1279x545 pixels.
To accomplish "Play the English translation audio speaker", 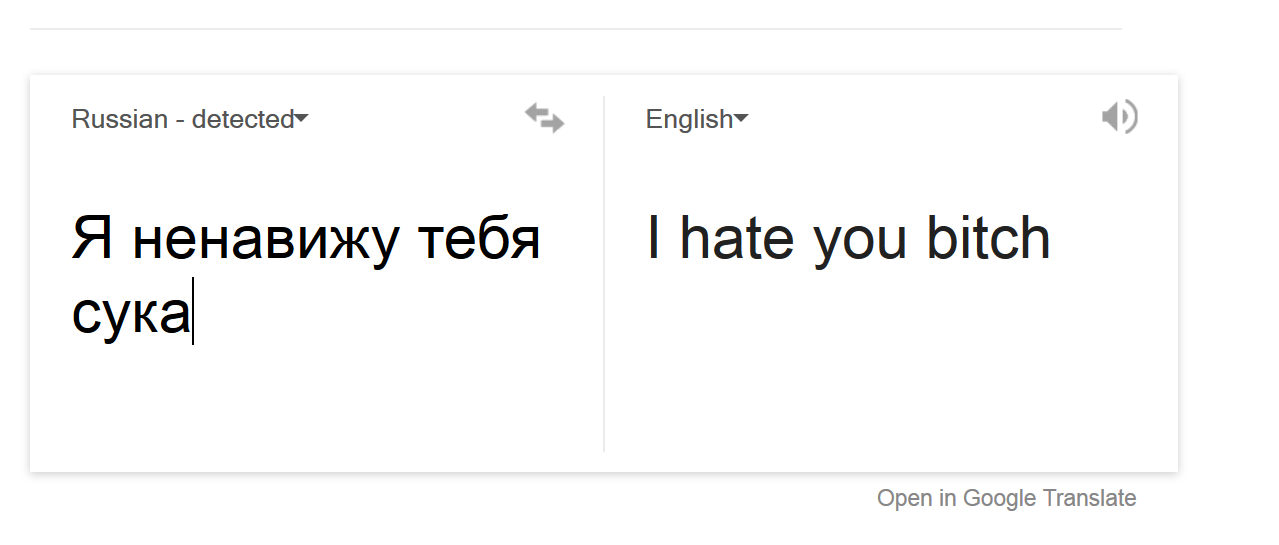I will (x=1119, y=117).
